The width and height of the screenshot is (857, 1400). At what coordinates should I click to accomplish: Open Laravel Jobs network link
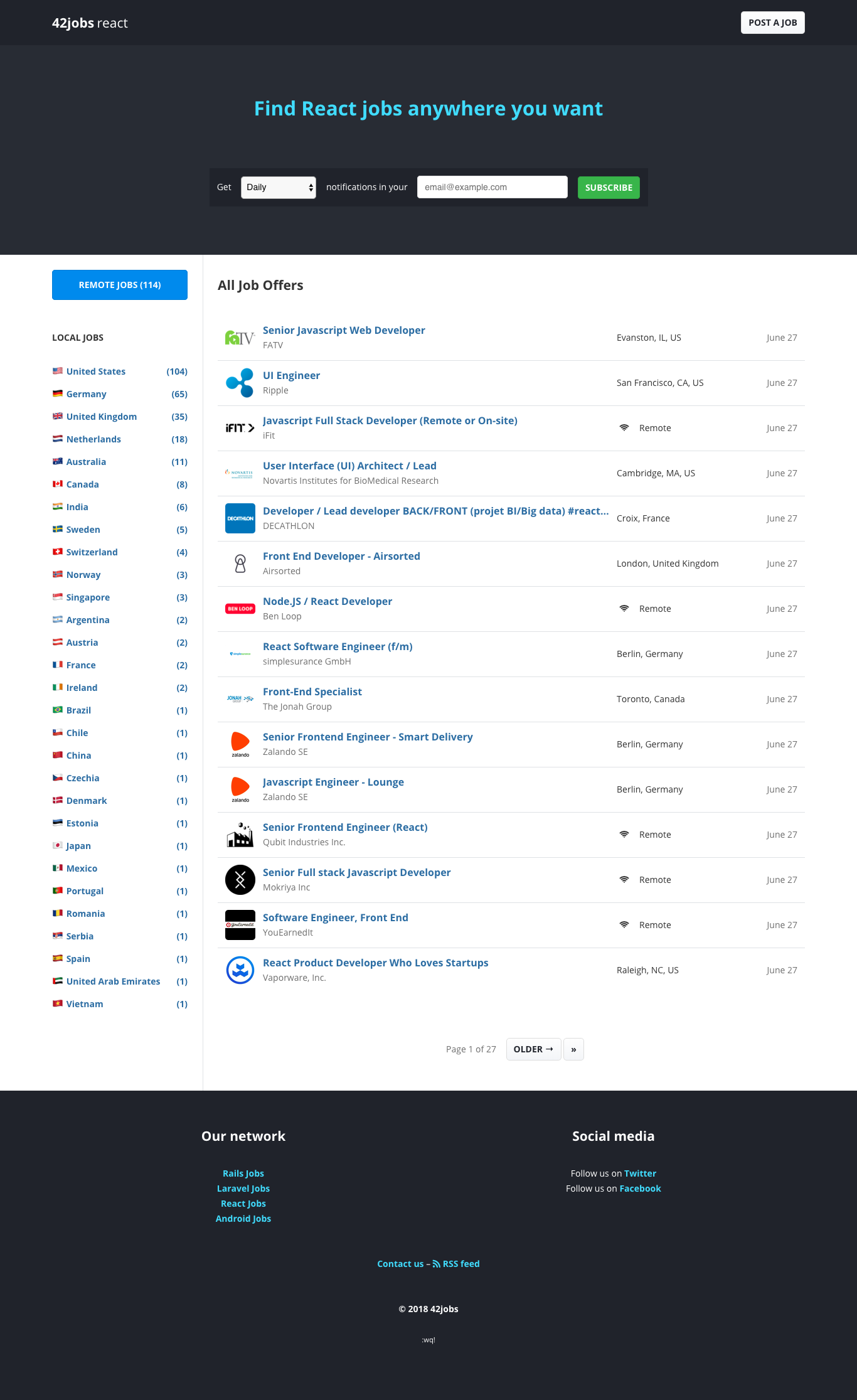[243, 1189]
